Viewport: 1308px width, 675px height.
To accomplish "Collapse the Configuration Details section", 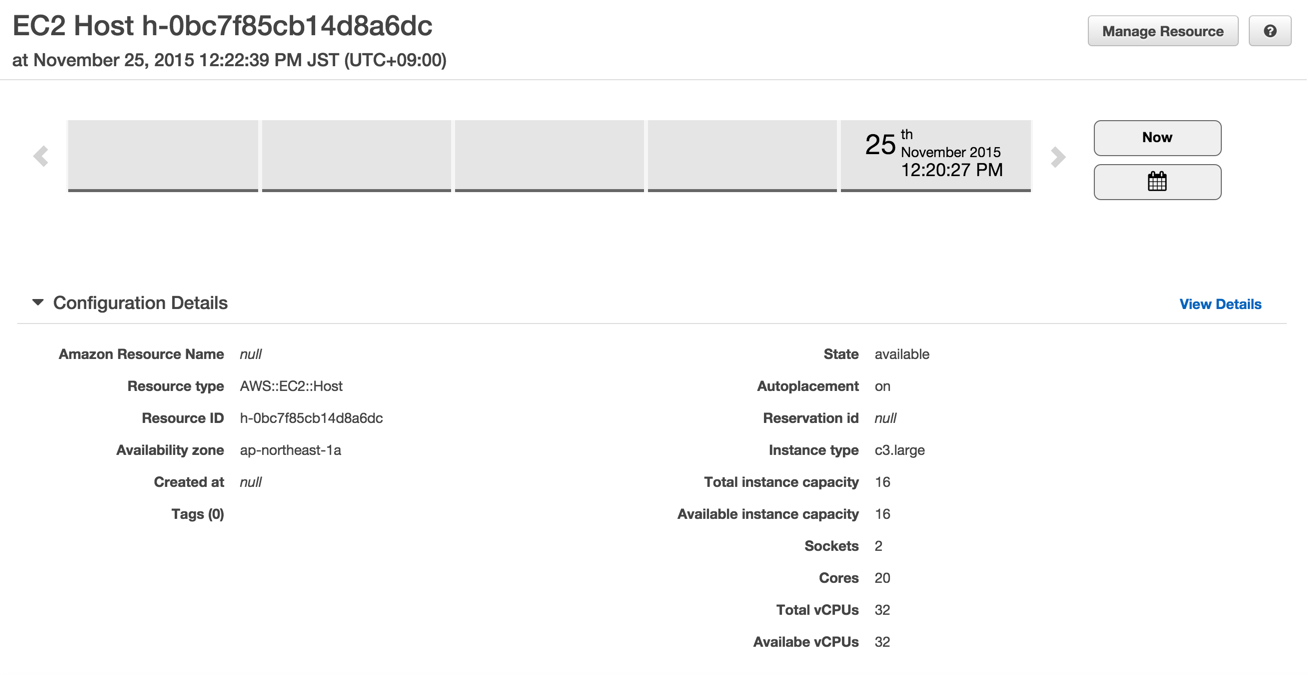I will point(140,302).
